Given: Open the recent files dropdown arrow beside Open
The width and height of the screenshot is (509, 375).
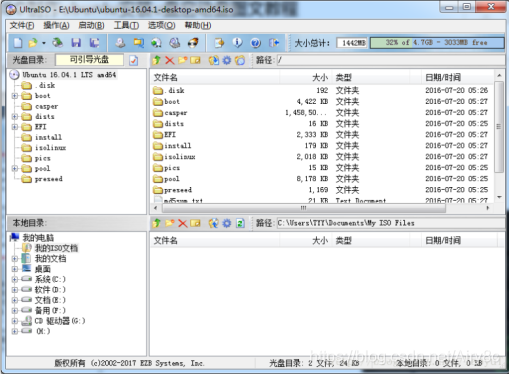Looking at the screenshot, I should (x=44, y=43).
